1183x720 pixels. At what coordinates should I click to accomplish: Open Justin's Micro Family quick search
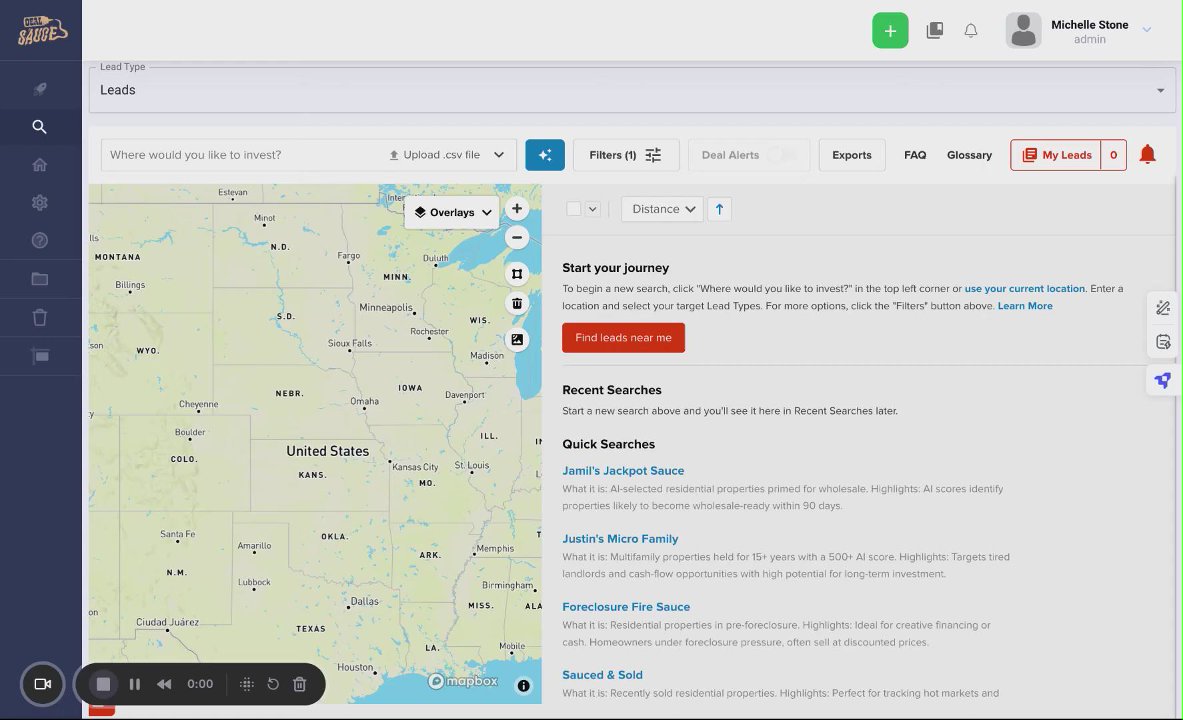[x=620, y=538]
